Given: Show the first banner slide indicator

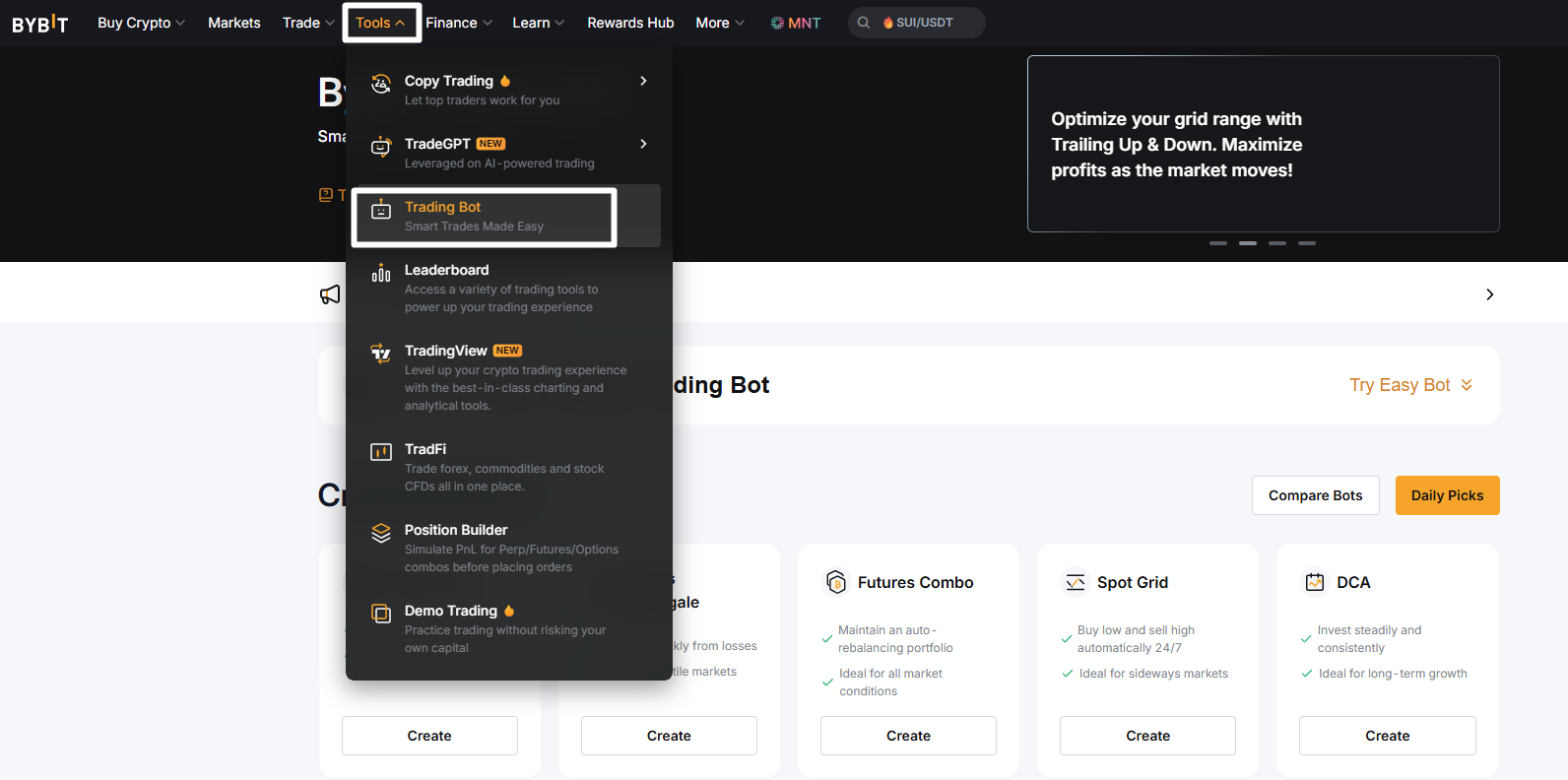Looking at the screenshot, I should [1218, 242].
